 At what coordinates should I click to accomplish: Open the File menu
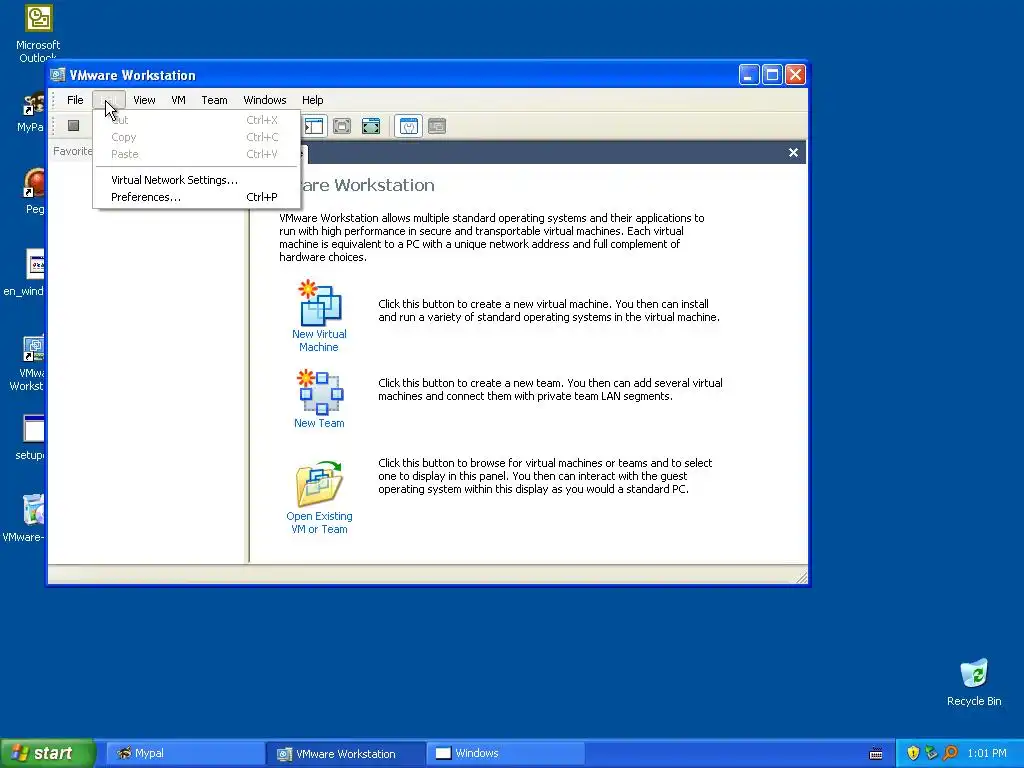pyautogui.click(x=75, y=100)
